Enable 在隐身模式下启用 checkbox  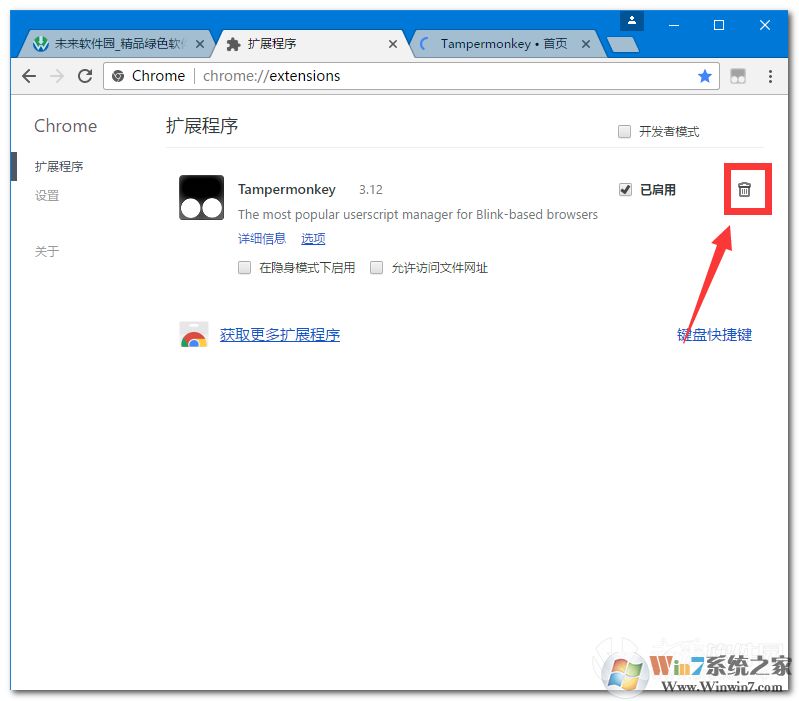click(245, 267)
